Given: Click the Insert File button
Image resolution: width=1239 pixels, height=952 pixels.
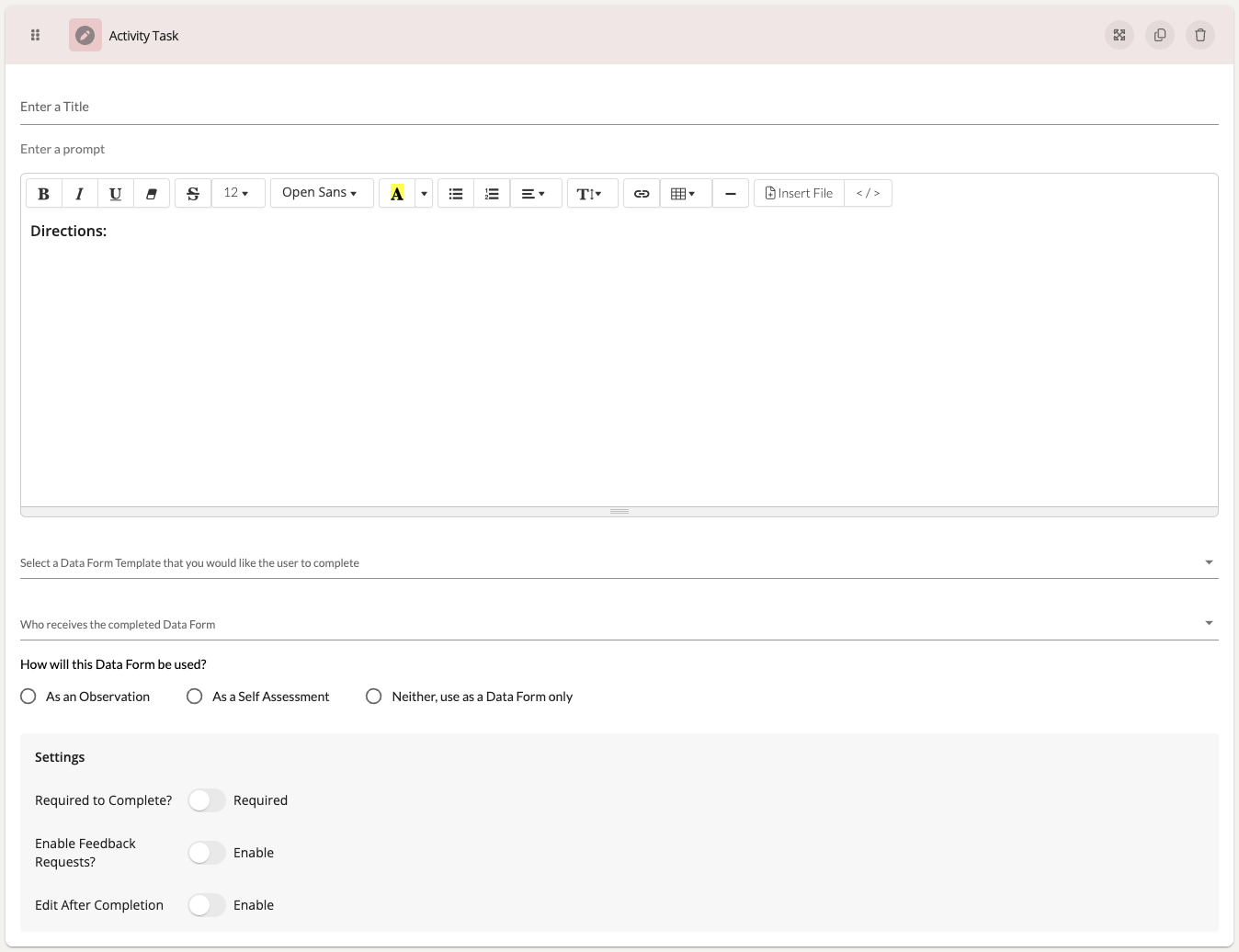Looking at the screenshot, I should (799, 193).
